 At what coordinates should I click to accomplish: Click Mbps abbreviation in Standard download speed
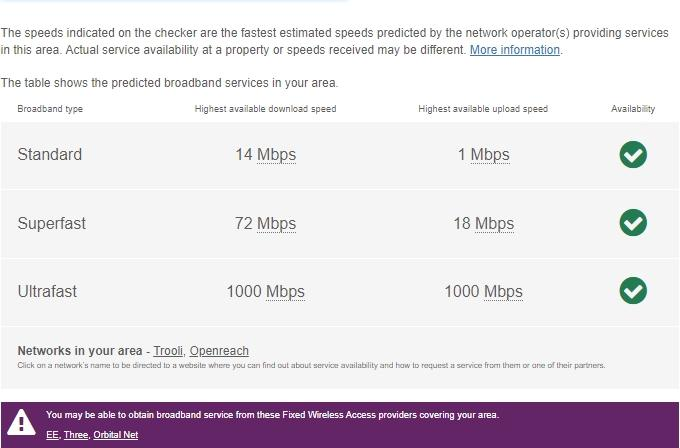click(277, 155)
